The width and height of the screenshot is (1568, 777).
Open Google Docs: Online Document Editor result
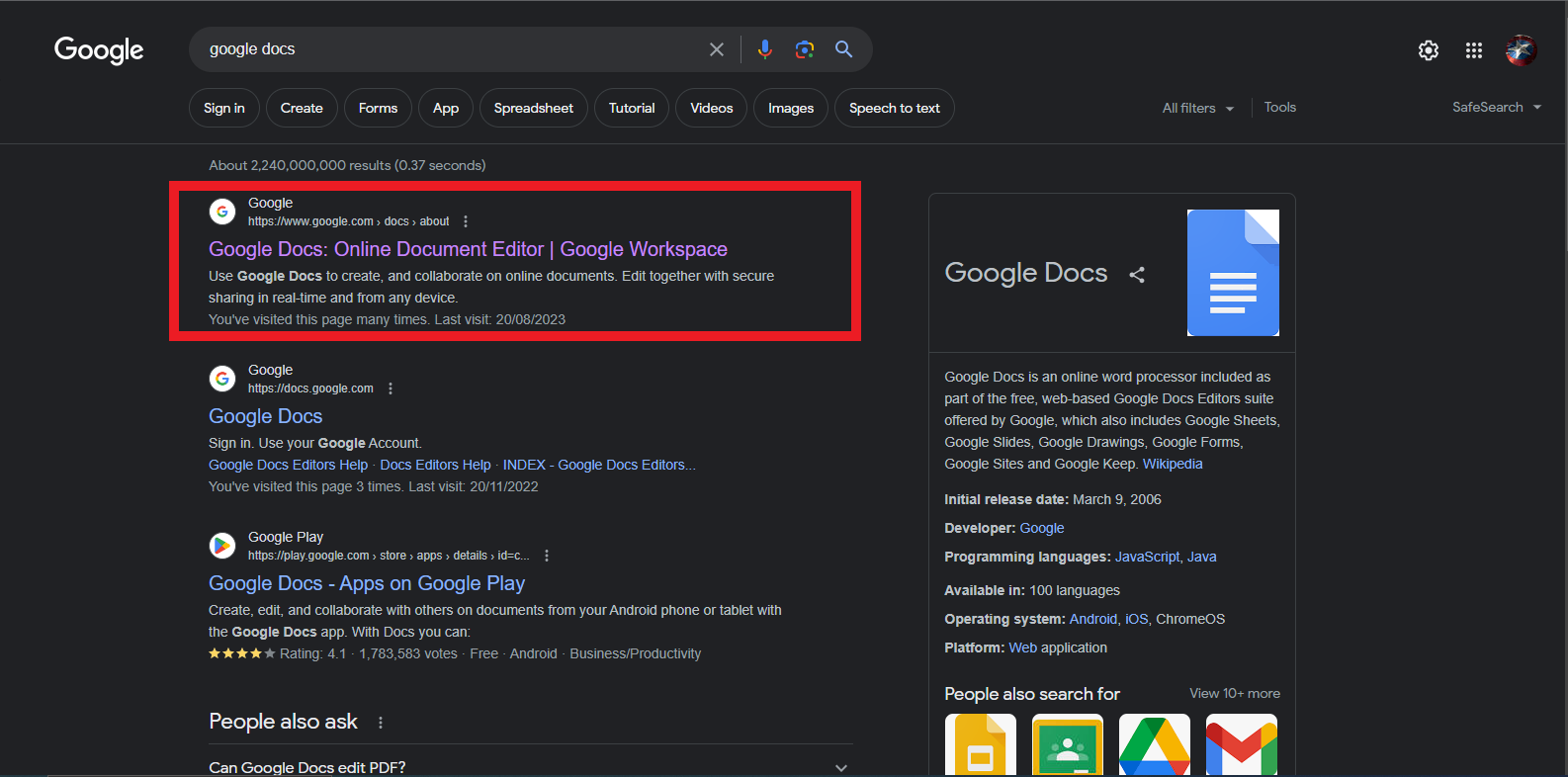(468, 249)
